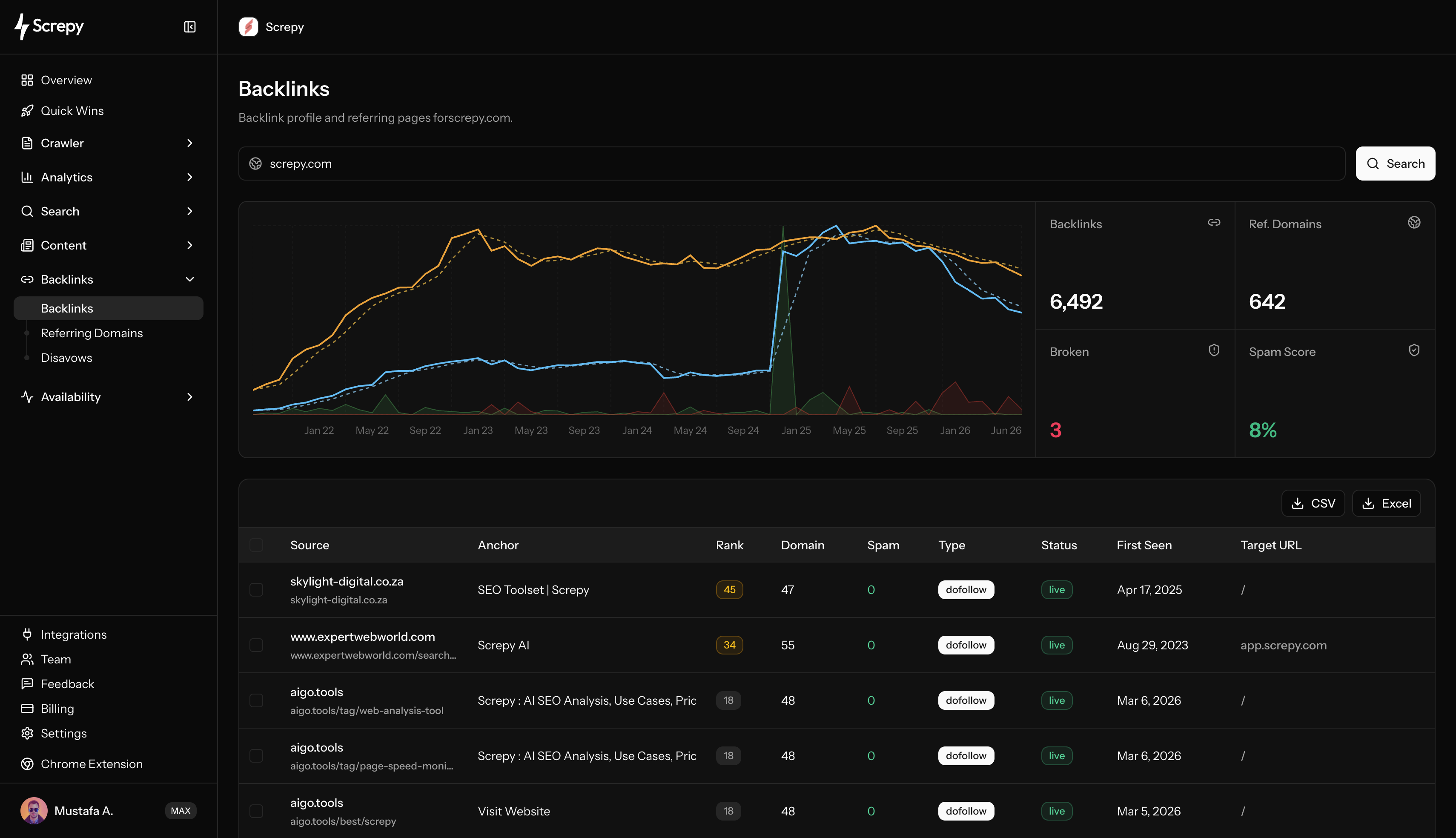This screenshot has height=838, width=1456.
Task: Open www.expertwebworld.com source link
Action: tap(362, 637)
